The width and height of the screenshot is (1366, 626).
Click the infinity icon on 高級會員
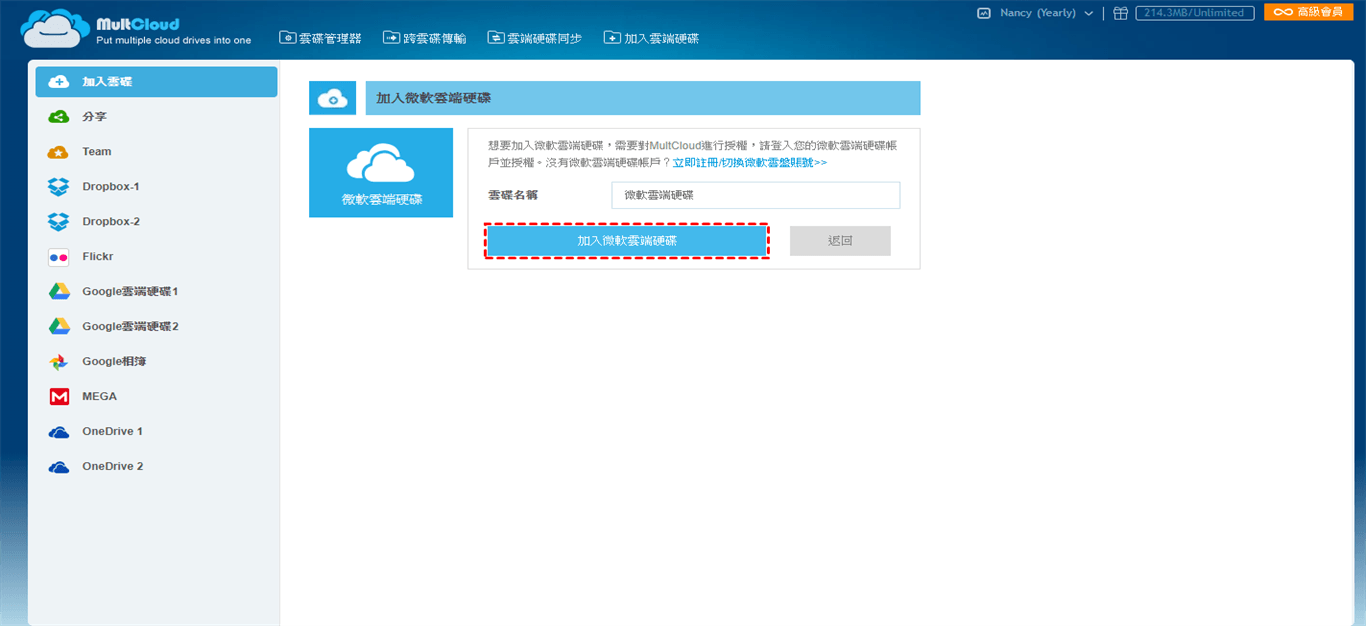click(1282, 12)
